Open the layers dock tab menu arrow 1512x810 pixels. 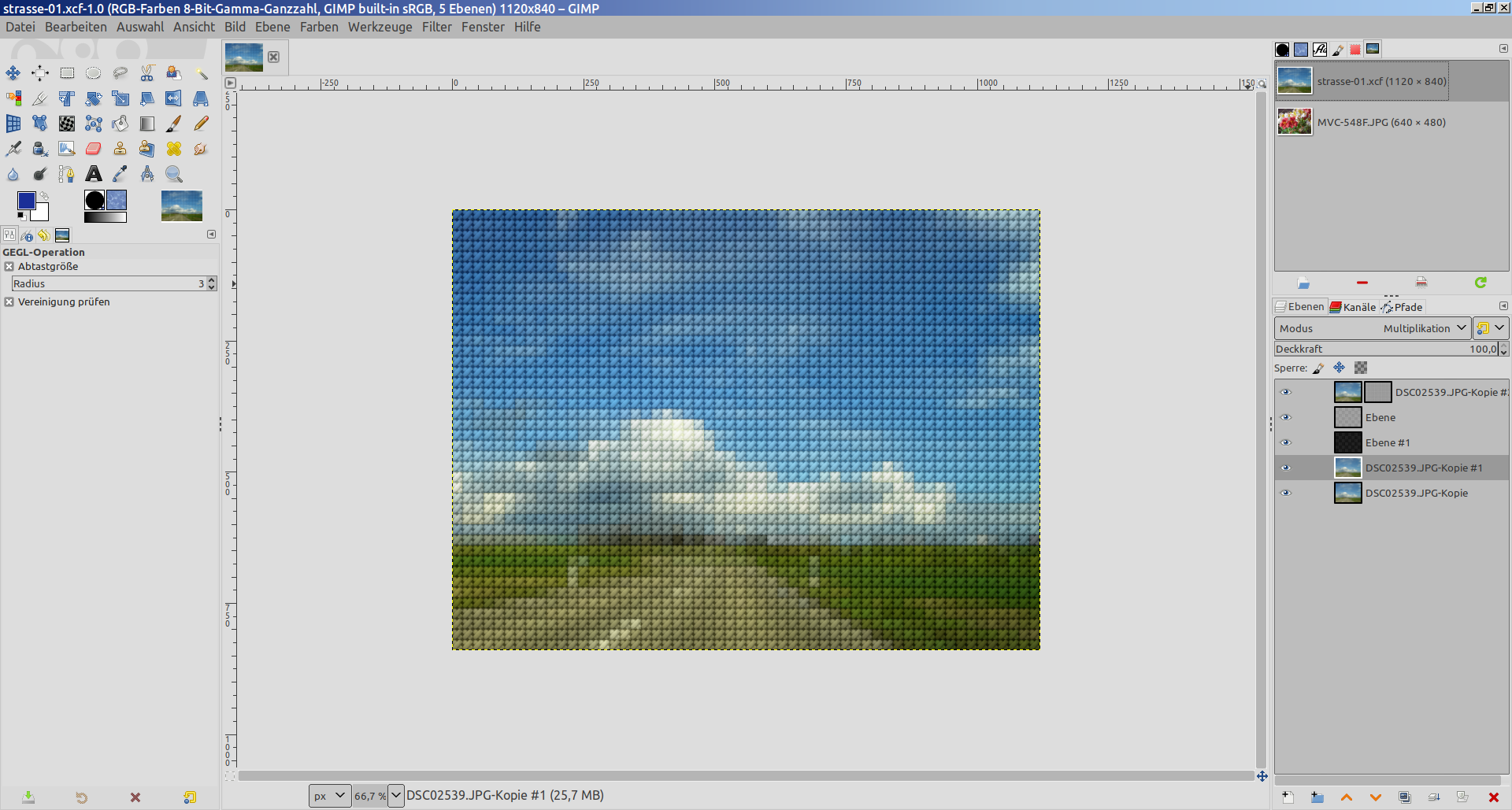pos(1503,306)
